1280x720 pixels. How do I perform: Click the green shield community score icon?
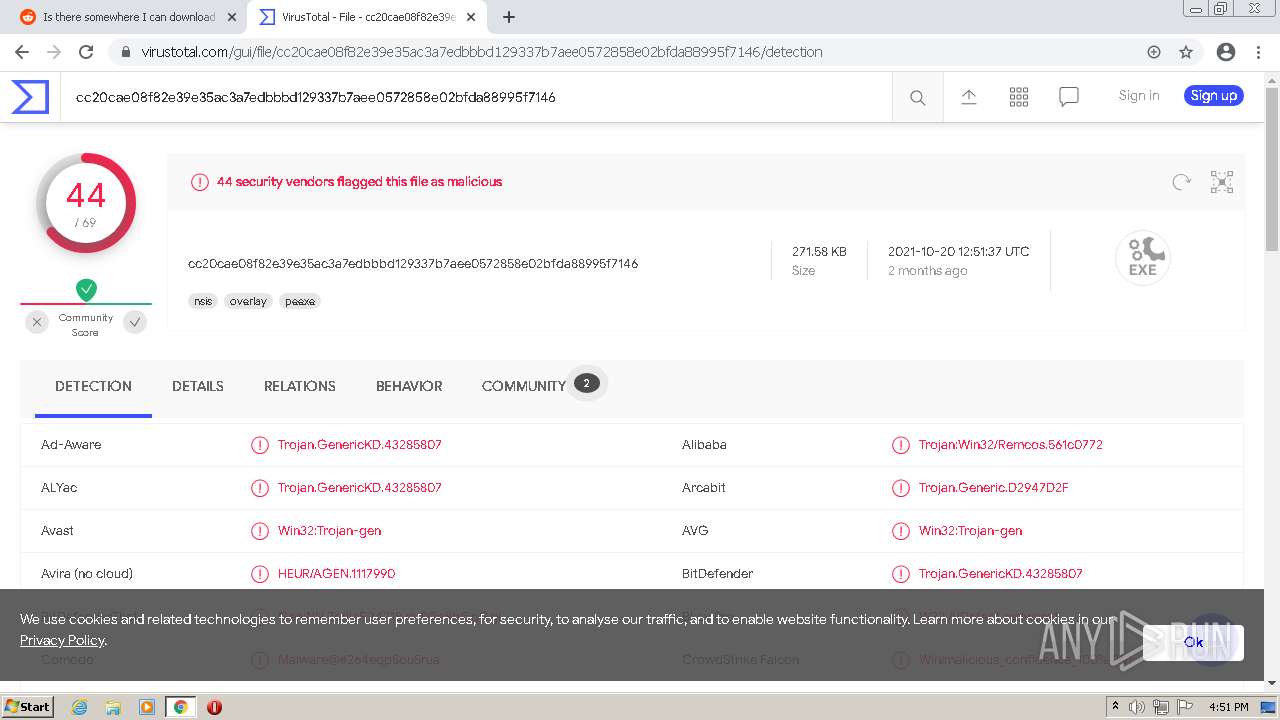click(86, 290)
